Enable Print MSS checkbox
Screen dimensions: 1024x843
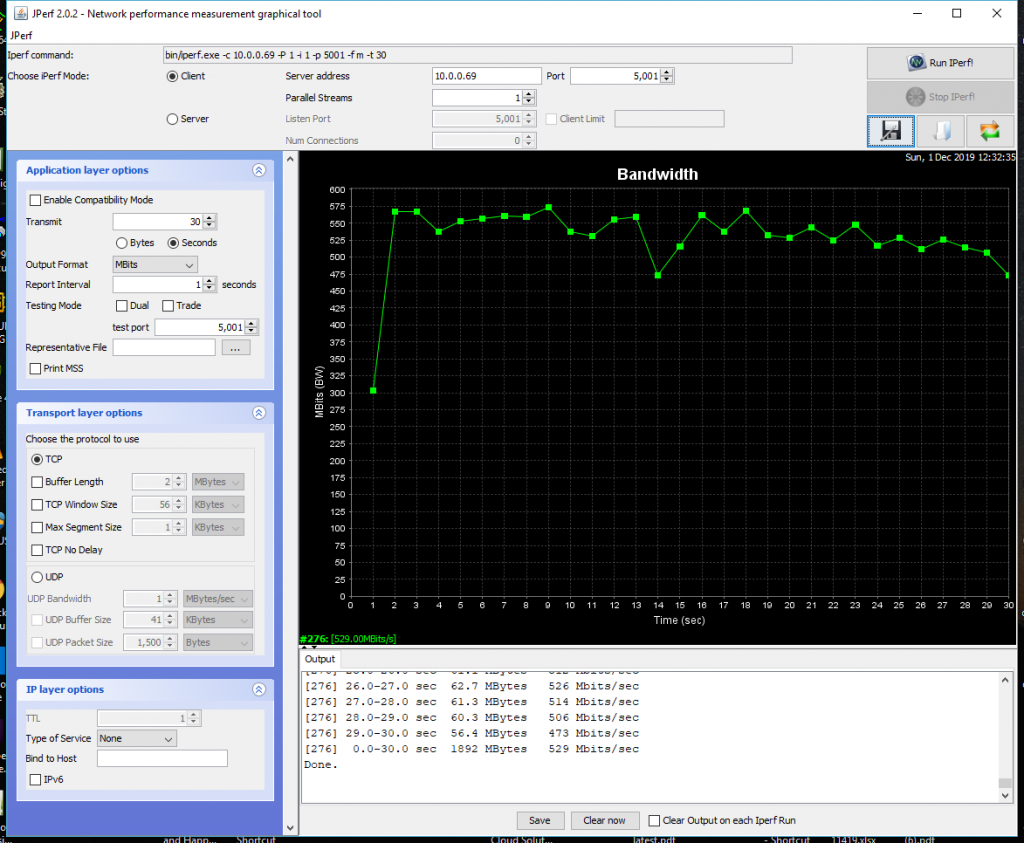click(36, 368)
